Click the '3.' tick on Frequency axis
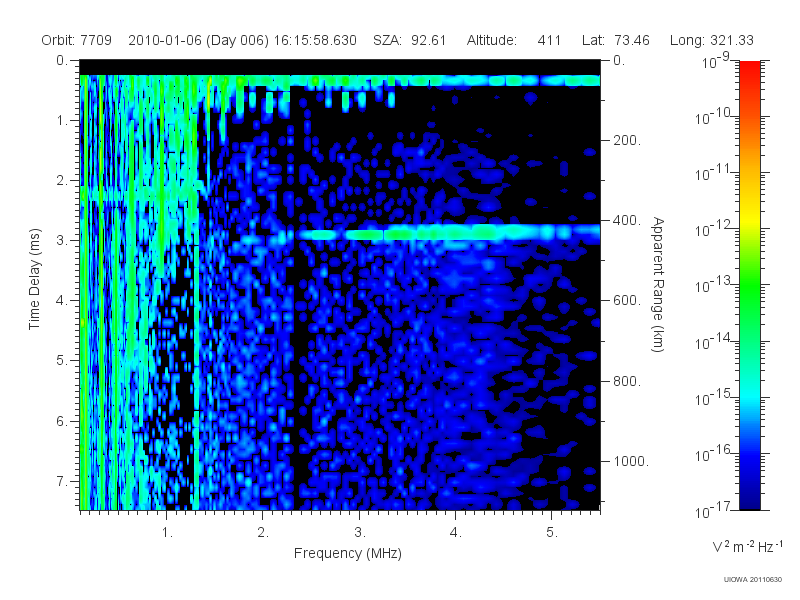Image resolution: width=800 pixels, height=600 pixels. click(360, 533)
